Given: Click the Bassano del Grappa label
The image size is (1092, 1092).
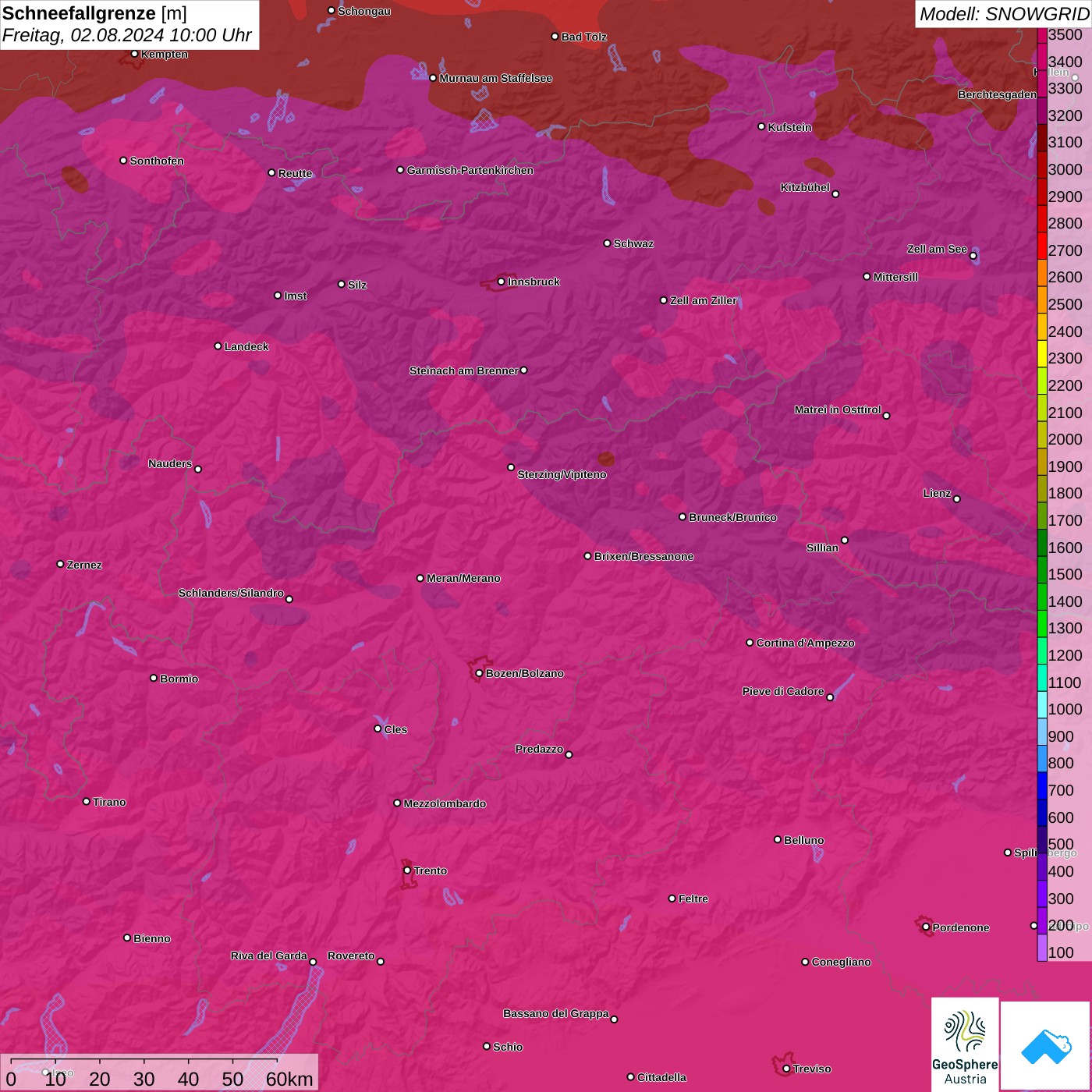Looking at the screenshot, I should tap(556, 1013).
